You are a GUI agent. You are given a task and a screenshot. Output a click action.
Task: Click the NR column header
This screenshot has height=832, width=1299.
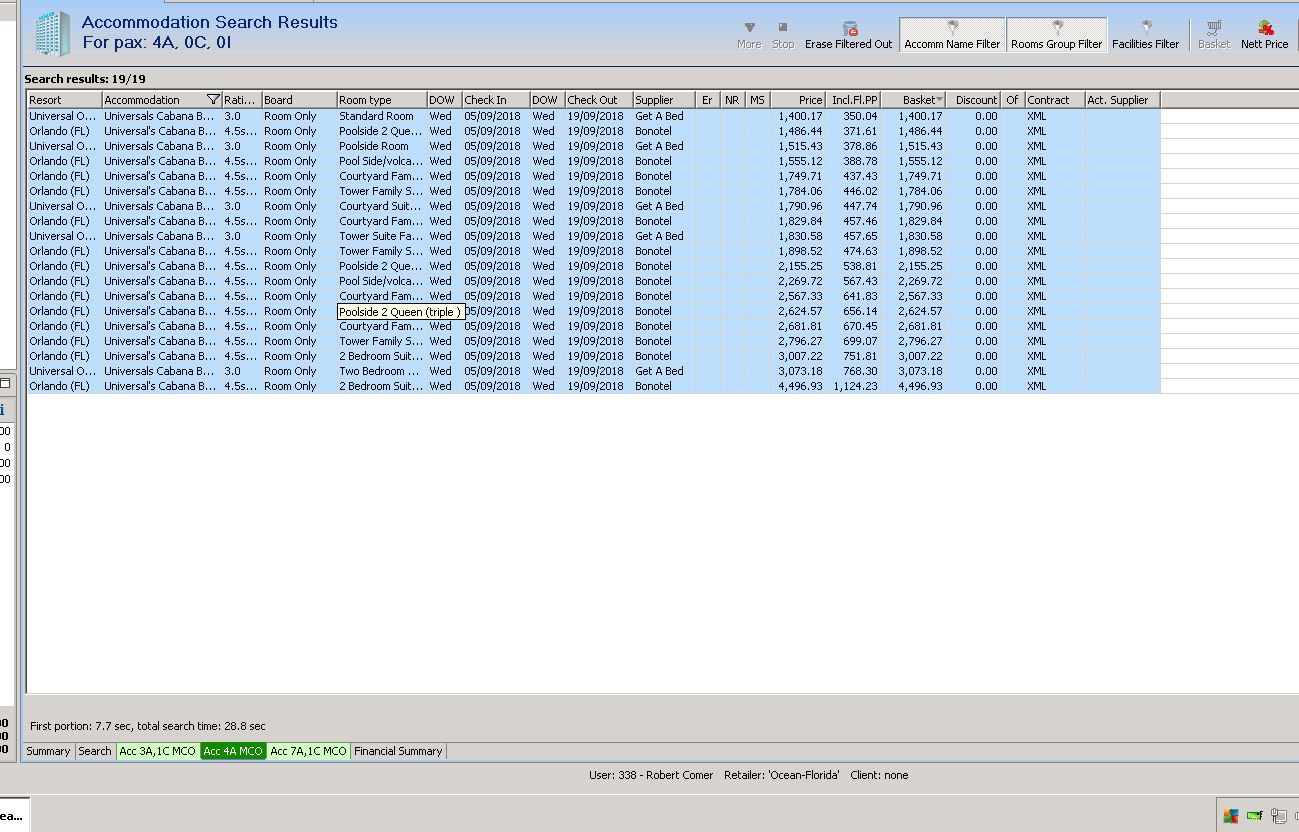point(732,100)
